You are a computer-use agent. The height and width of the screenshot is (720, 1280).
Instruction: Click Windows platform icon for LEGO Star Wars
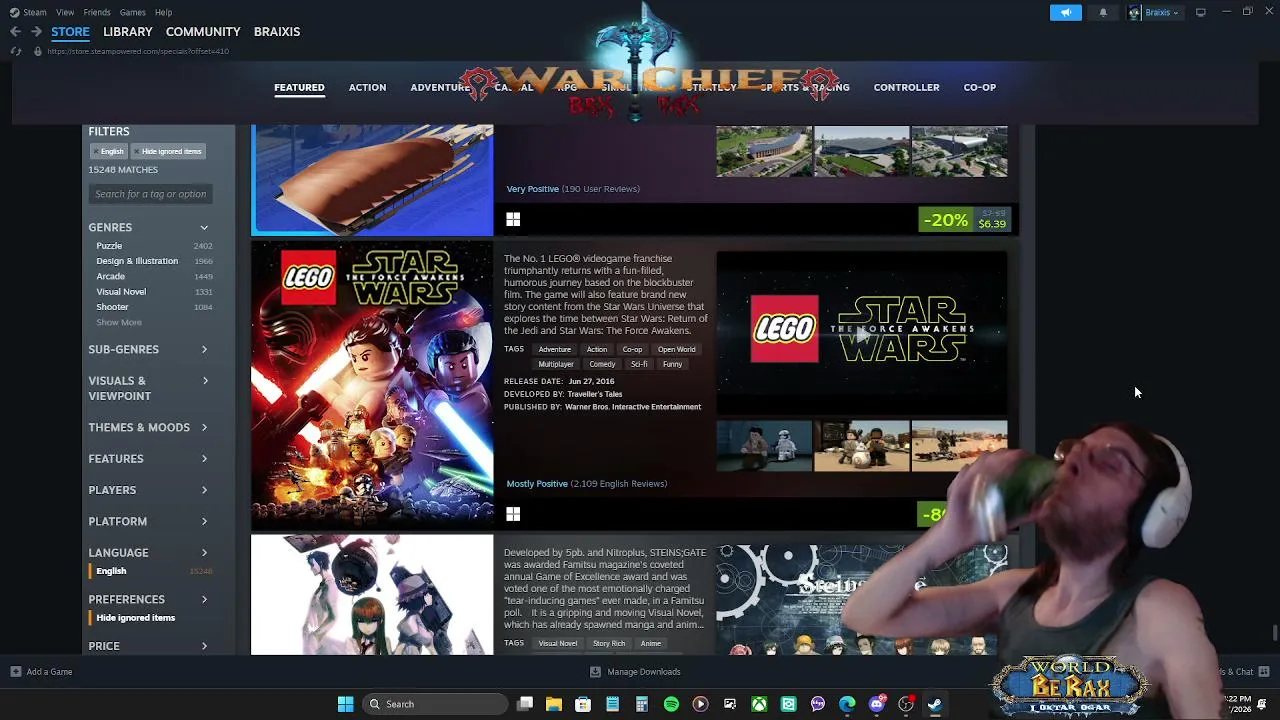pyautogui.click(x=513, y=514)
